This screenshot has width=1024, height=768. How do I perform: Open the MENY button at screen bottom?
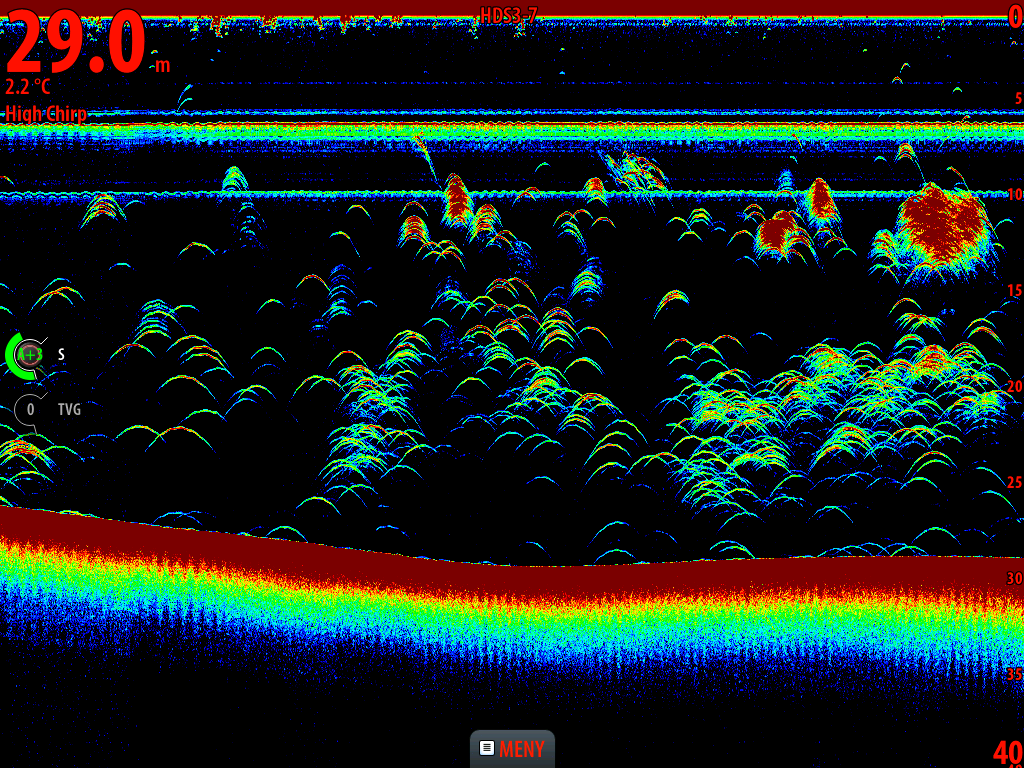pos(511,748)
